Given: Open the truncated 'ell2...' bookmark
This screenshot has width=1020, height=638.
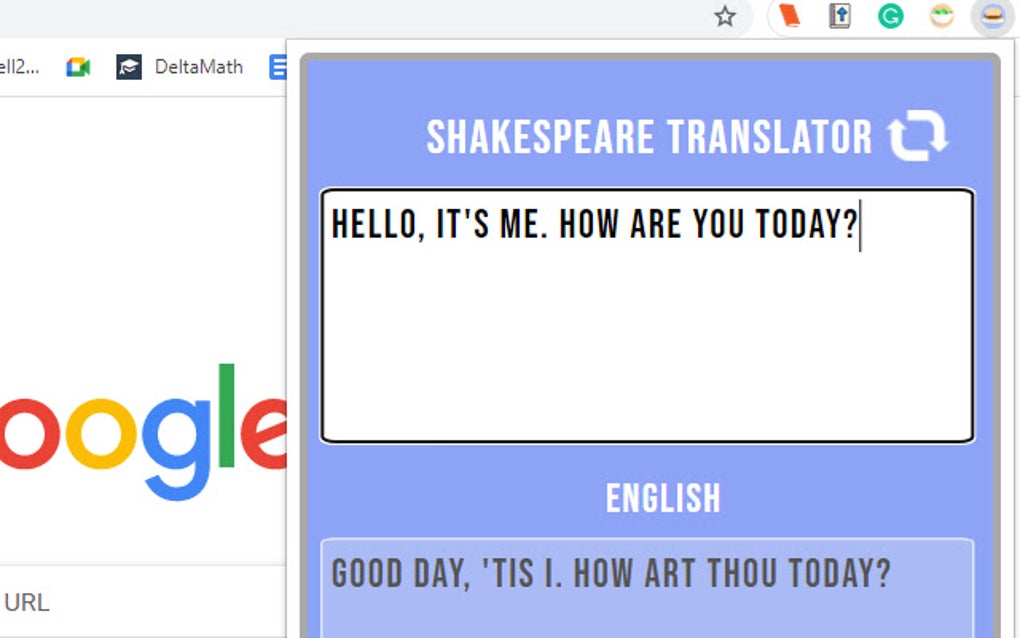Looking at the screenshot, I should coord(20,67).
